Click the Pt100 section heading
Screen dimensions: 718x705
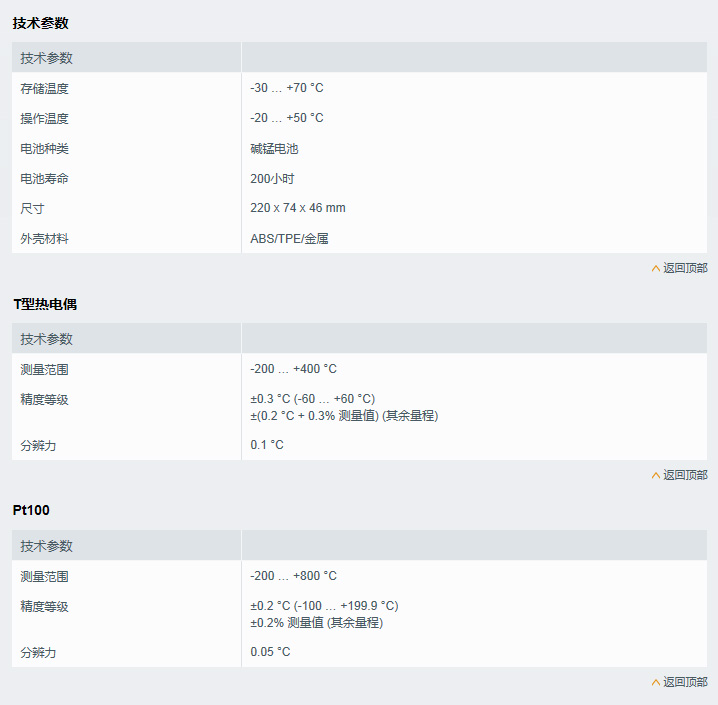[x=31, y=510]
